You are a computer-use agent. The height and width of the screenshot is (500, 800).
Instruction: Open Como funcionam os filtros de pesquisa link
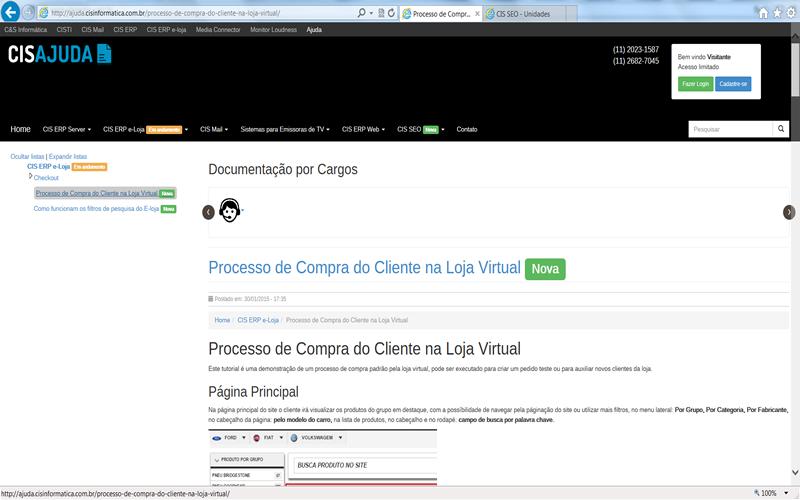[96, 209]
